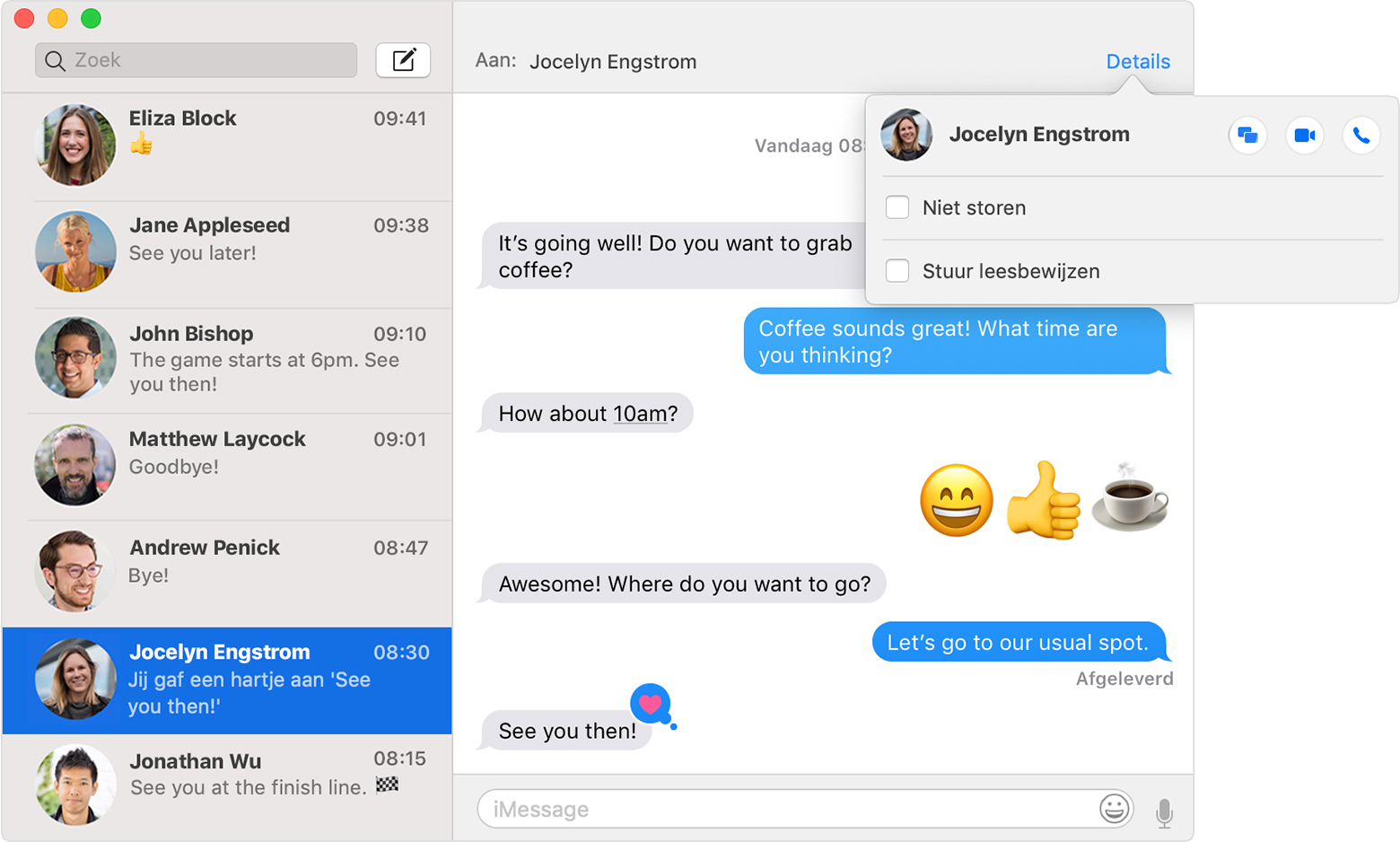Click recipient name Jocelyn Engstrom in Aan field
This screenshot has width=1400, height=842.
[613, 61]
